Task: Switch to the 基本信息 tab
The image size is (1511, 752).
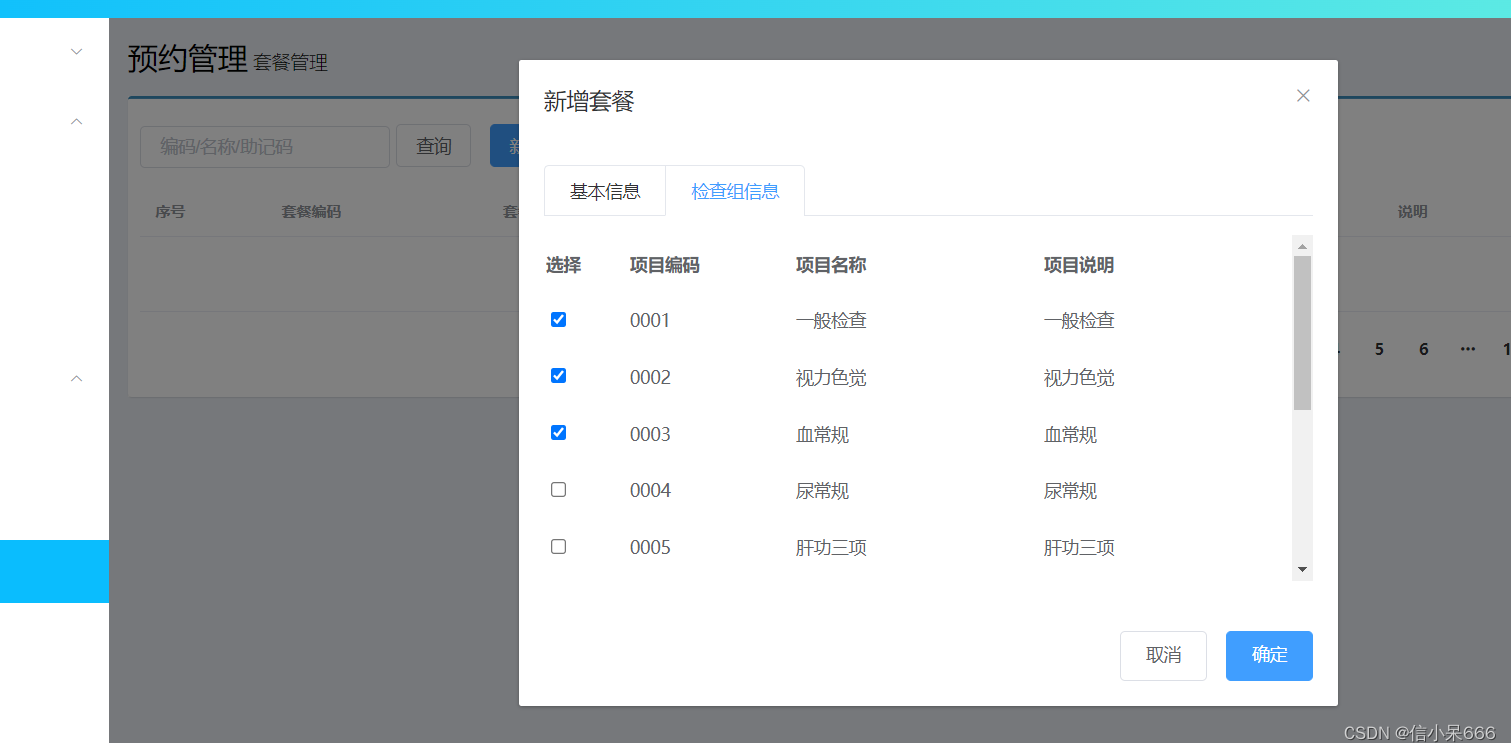Action: click(604, 190)
